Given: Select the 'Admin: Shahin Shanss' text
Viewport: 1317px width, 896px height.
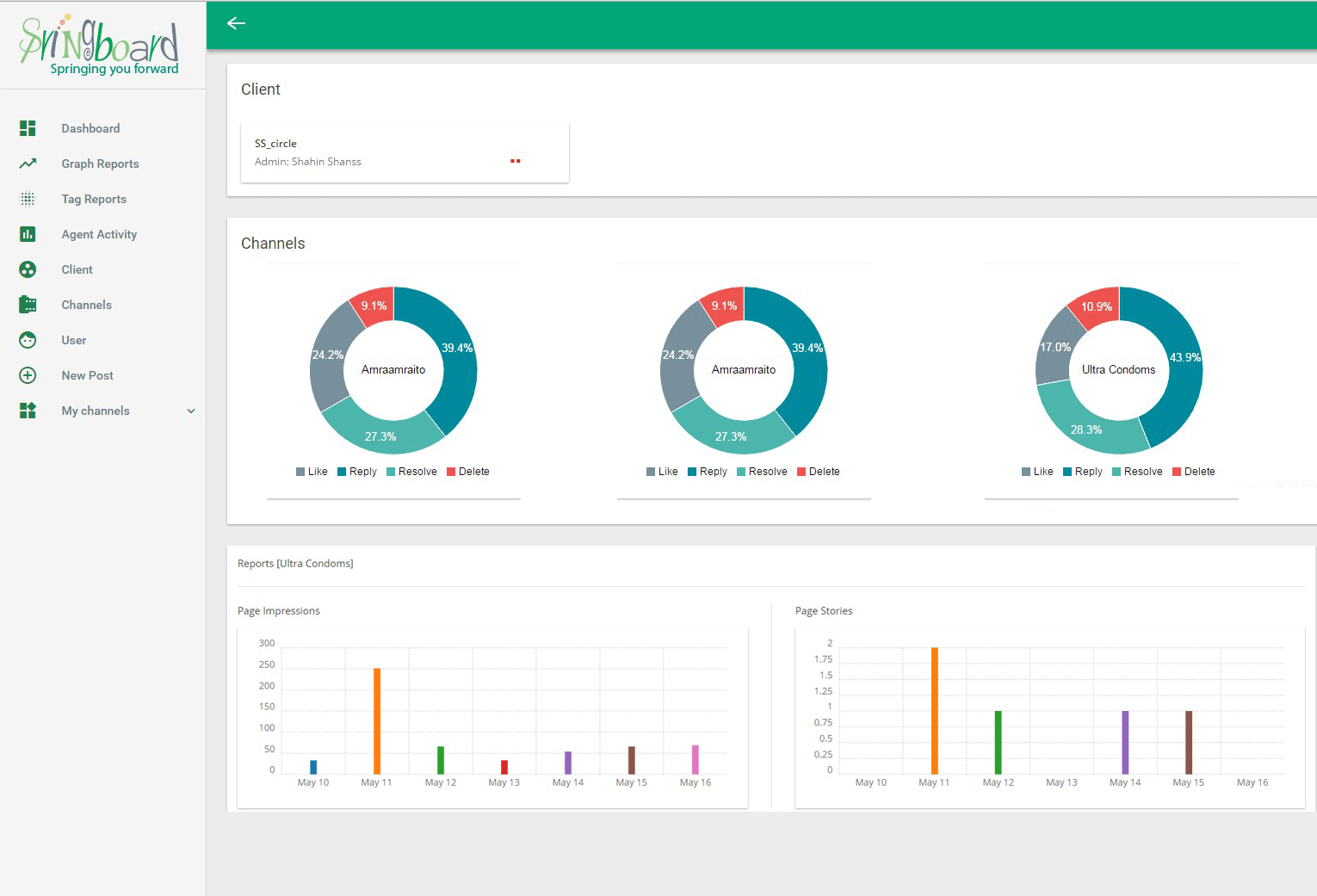Looking at the screenshot, I should (x=307, y=162).
